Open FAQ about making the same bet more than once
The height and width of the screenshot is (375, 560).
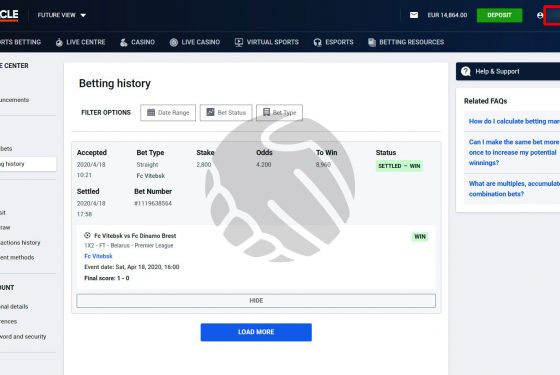point(514,152)
